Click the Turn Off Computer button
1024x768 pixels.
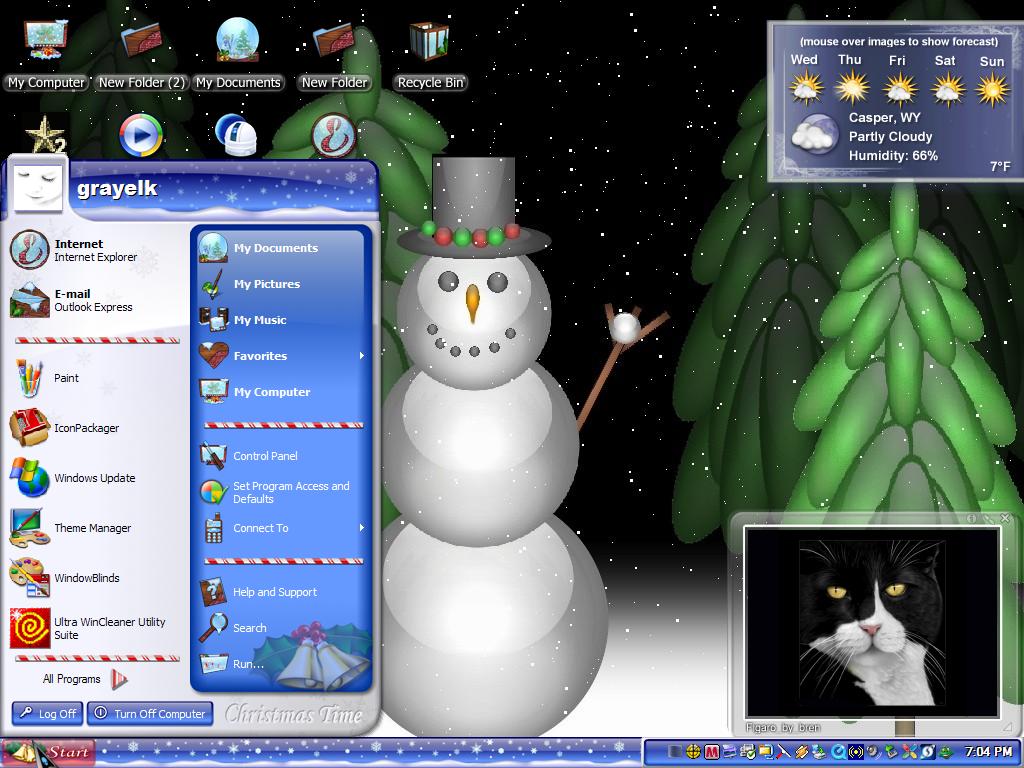(150, 713)
